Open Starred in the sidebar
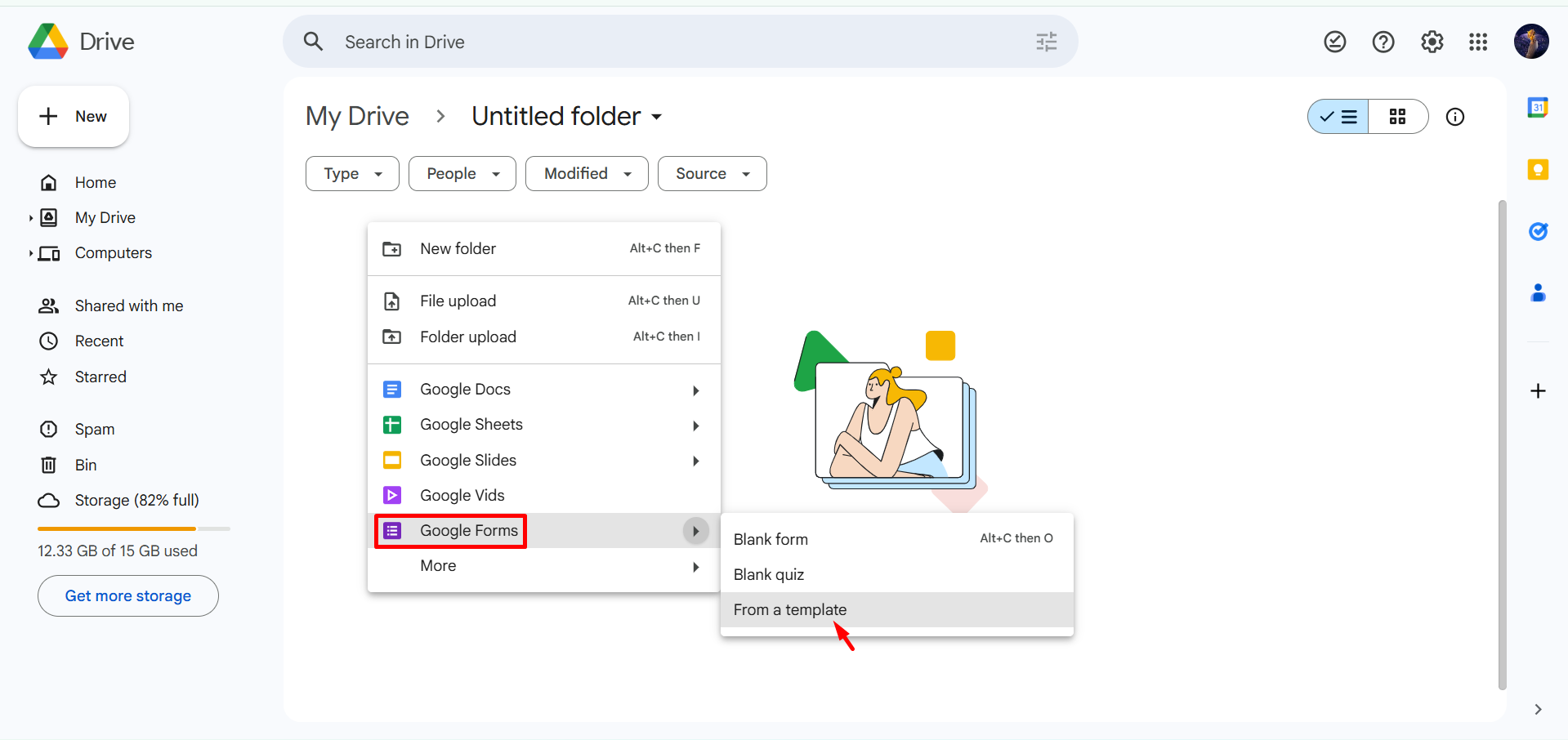Image resolution: width=1568 pixels, height=740 pixels. (101, 377)
